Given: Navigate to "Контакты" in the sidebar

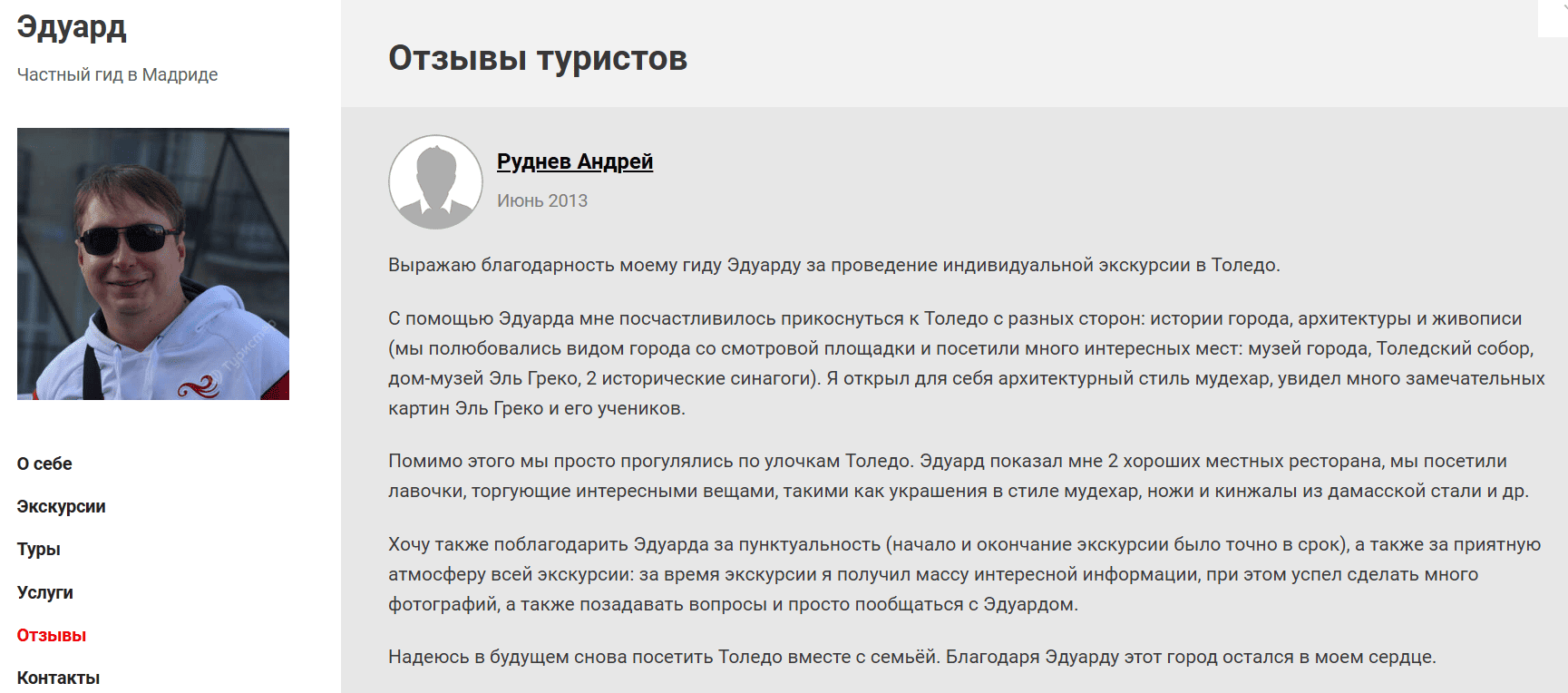Looking at the screenshot, I should point(58,678).
